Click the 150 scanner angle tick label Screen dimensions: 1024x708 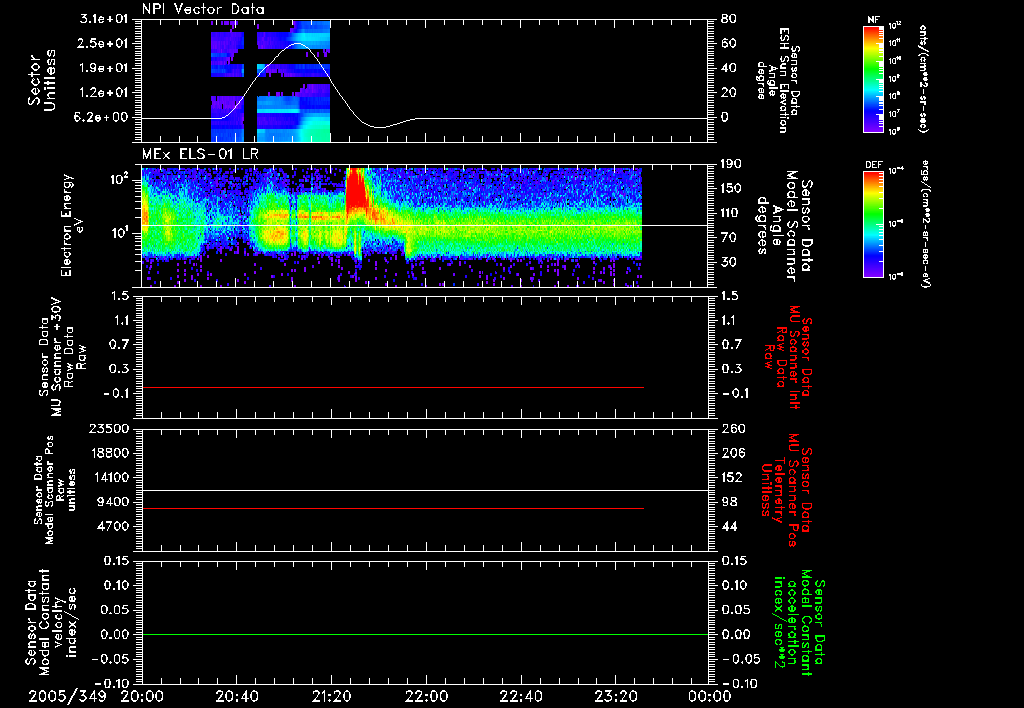point(732,188)
